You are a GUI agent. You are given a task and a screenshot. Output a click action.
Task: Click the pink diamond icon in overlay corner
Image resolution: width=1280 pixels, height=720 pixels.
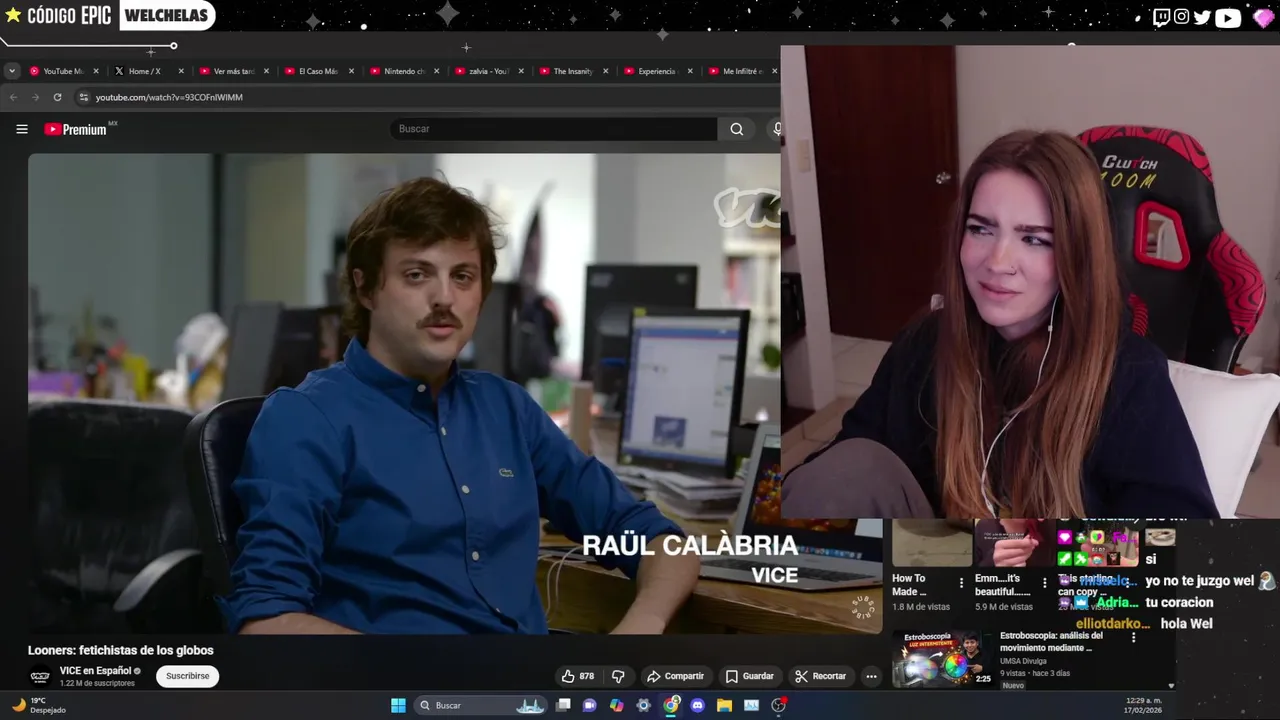click(x=1263, y=18)
